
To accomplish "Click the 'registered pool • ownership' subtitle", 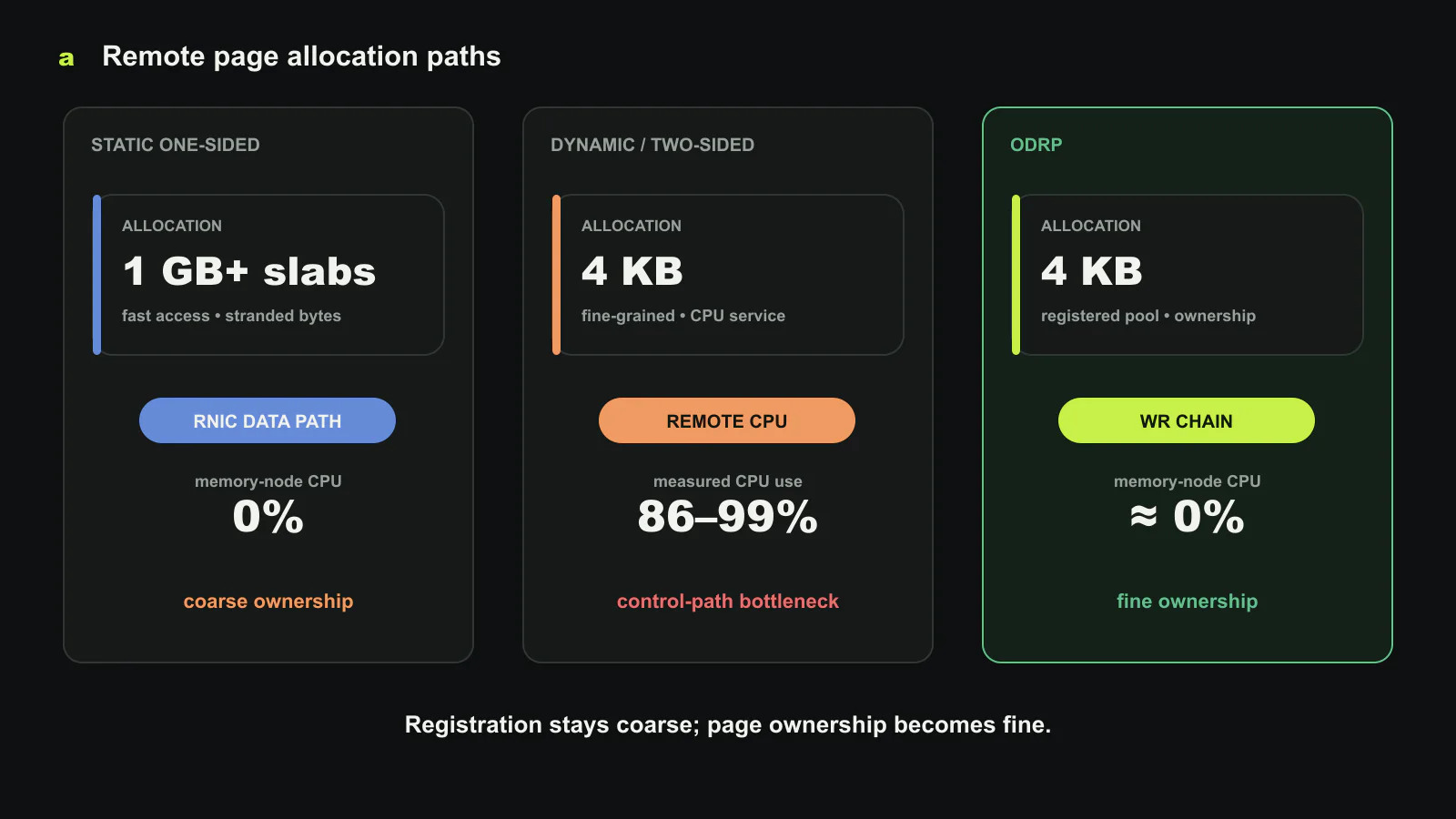I will [x=1148, y=316].
